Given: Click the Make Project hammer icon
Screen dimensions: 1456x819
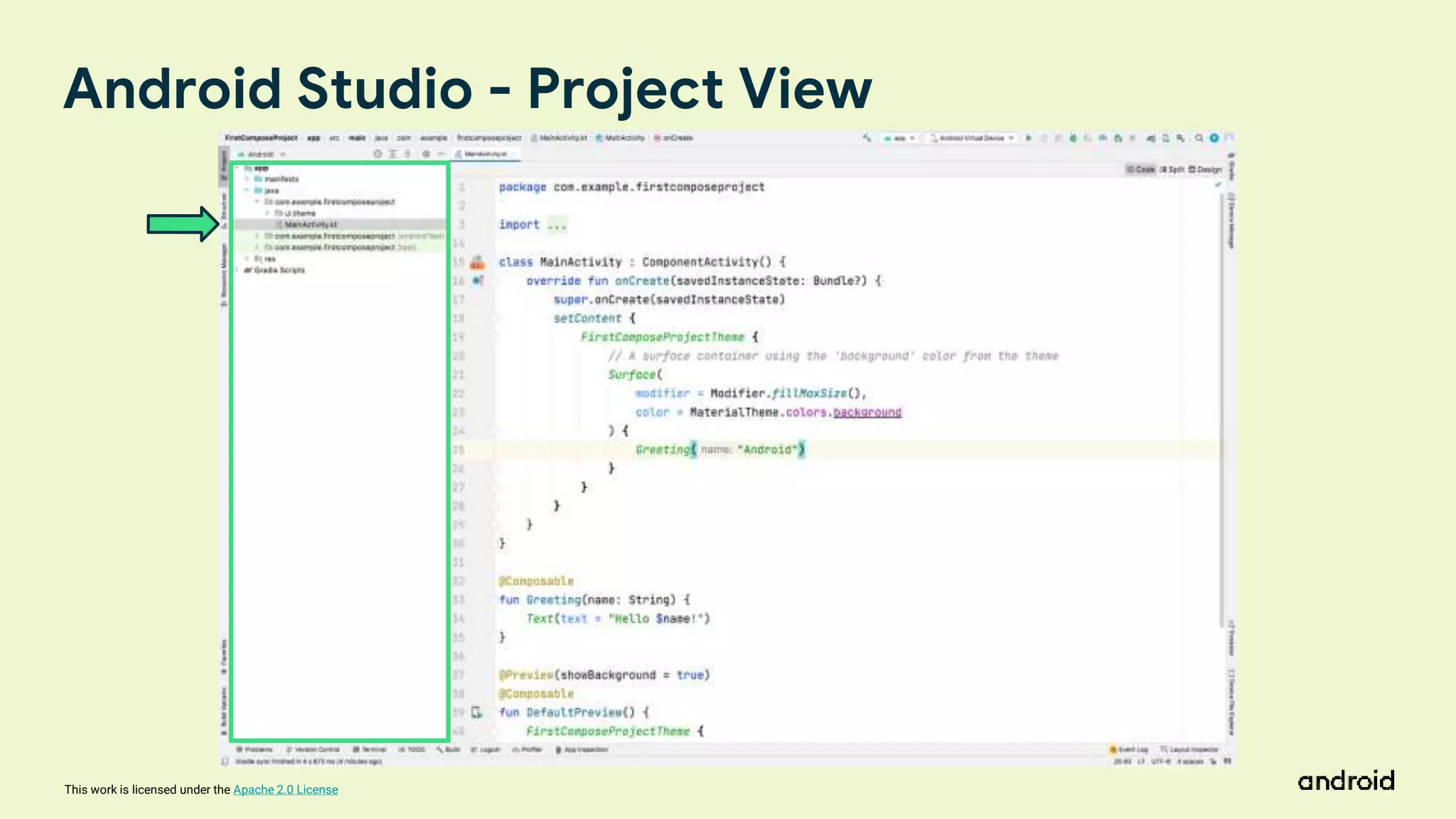Looking at the screenshot, I should [867, 138].
